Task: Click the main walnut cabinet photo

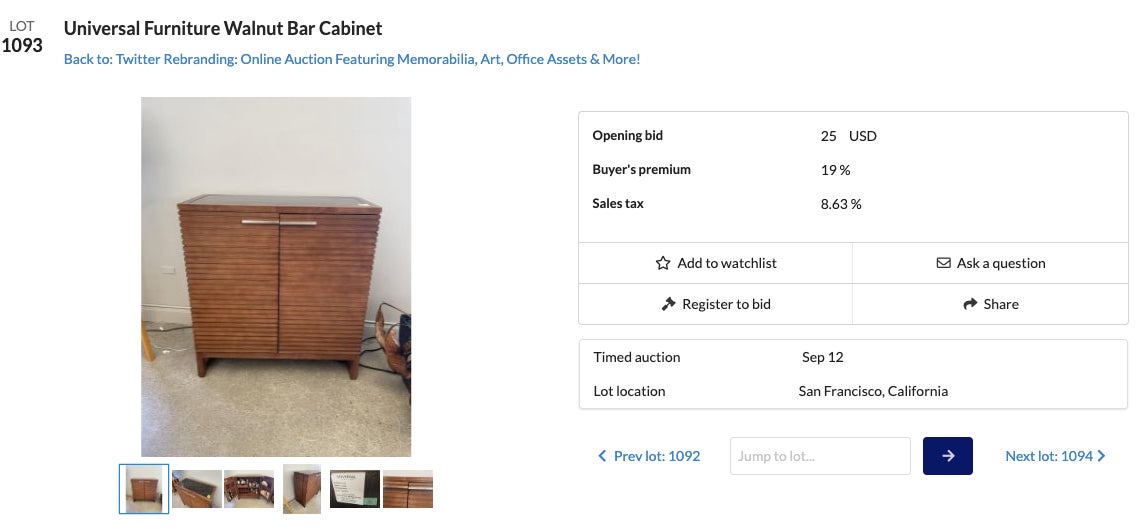Action: coord(276,277)
